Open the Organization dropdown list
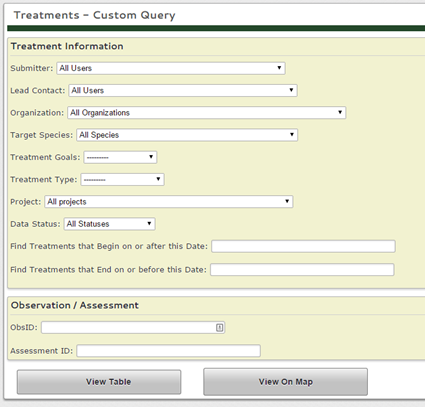 point(206,113)
